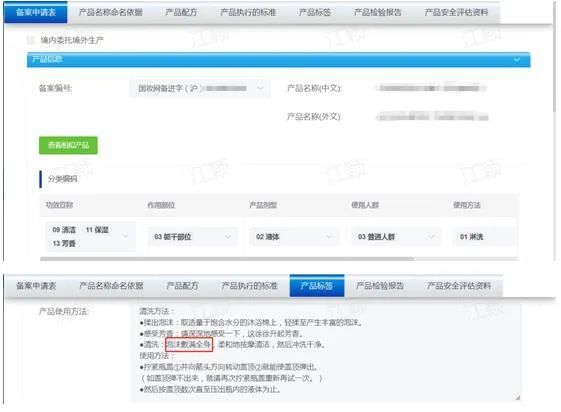The width and height of the screenshot is (561, 412).
Task: Select the 备案申请表 tab in lower bar
Action: point(36,286)
